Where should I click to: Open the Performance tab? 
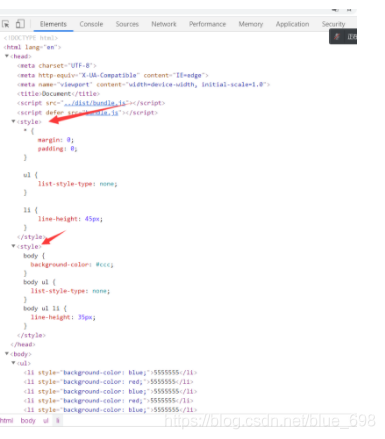pyautogui.click(x=207, y=24)
